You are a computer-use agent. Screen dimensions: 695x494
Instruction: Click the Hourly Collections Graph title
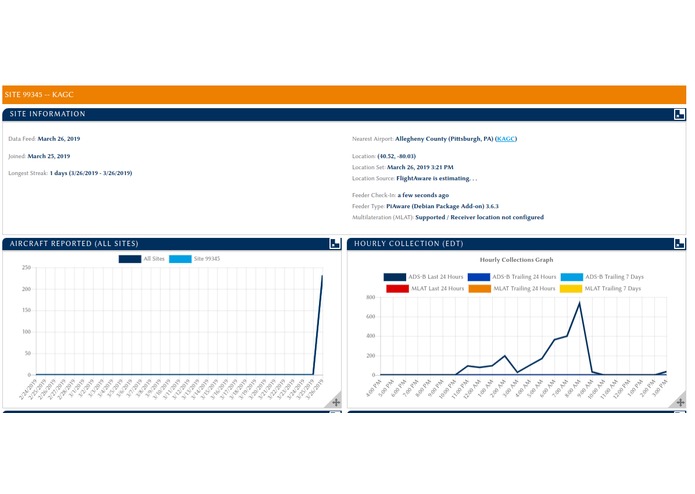pos(516,260)
